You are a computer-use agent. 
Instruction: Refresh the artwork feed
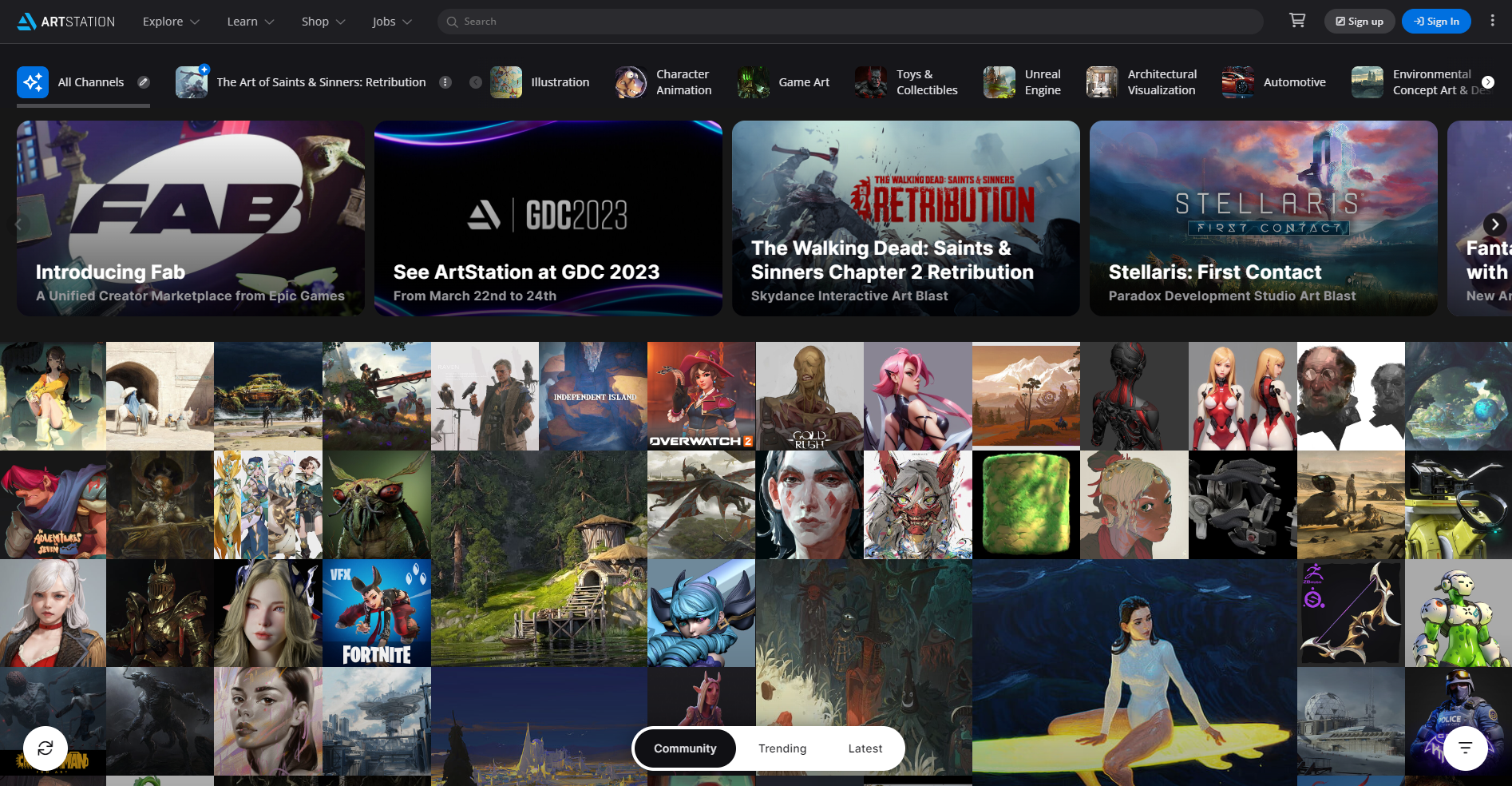pyautogui.click(x=46, y=748)
